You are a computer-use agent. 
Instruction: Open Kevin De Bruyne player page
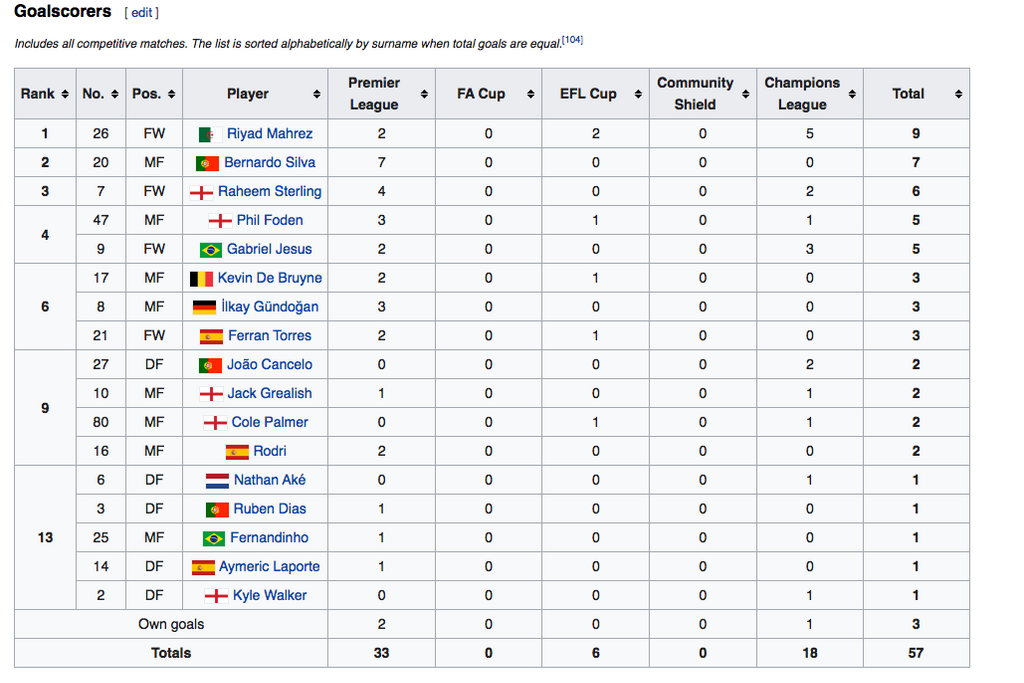[270, 278]
